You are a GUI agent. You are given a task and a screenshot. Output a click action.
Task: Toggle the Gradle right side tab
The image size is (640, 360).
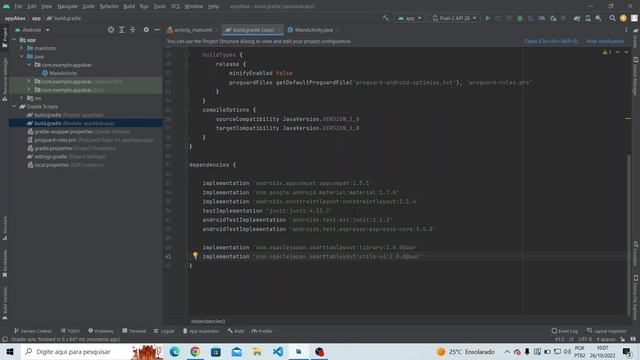tap(636, 38)
